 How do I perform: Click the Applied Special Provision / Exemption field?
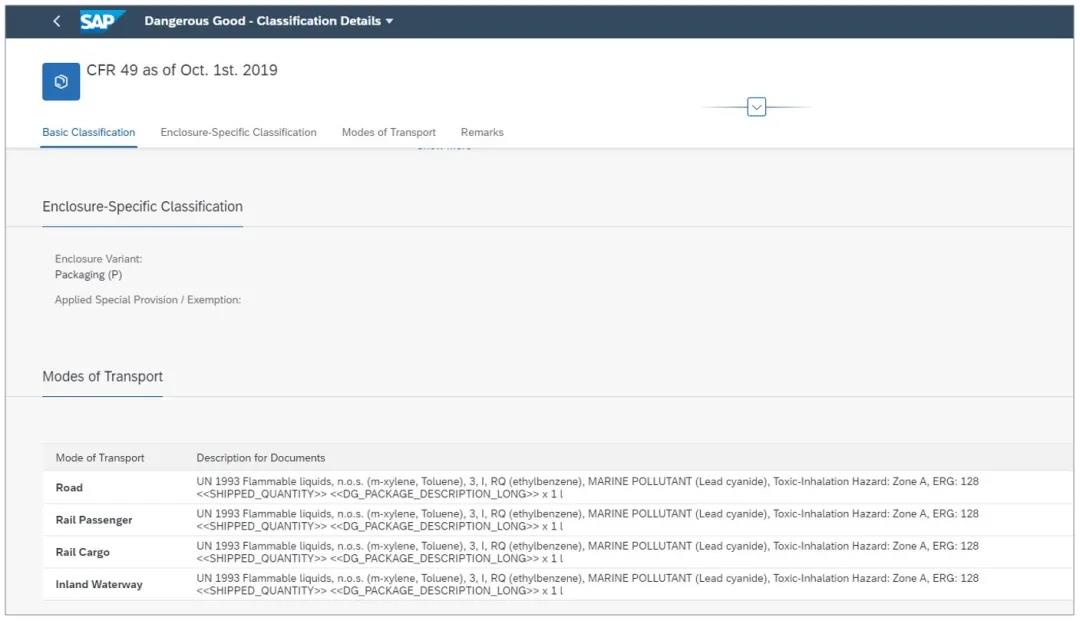[x=148, y=297]
